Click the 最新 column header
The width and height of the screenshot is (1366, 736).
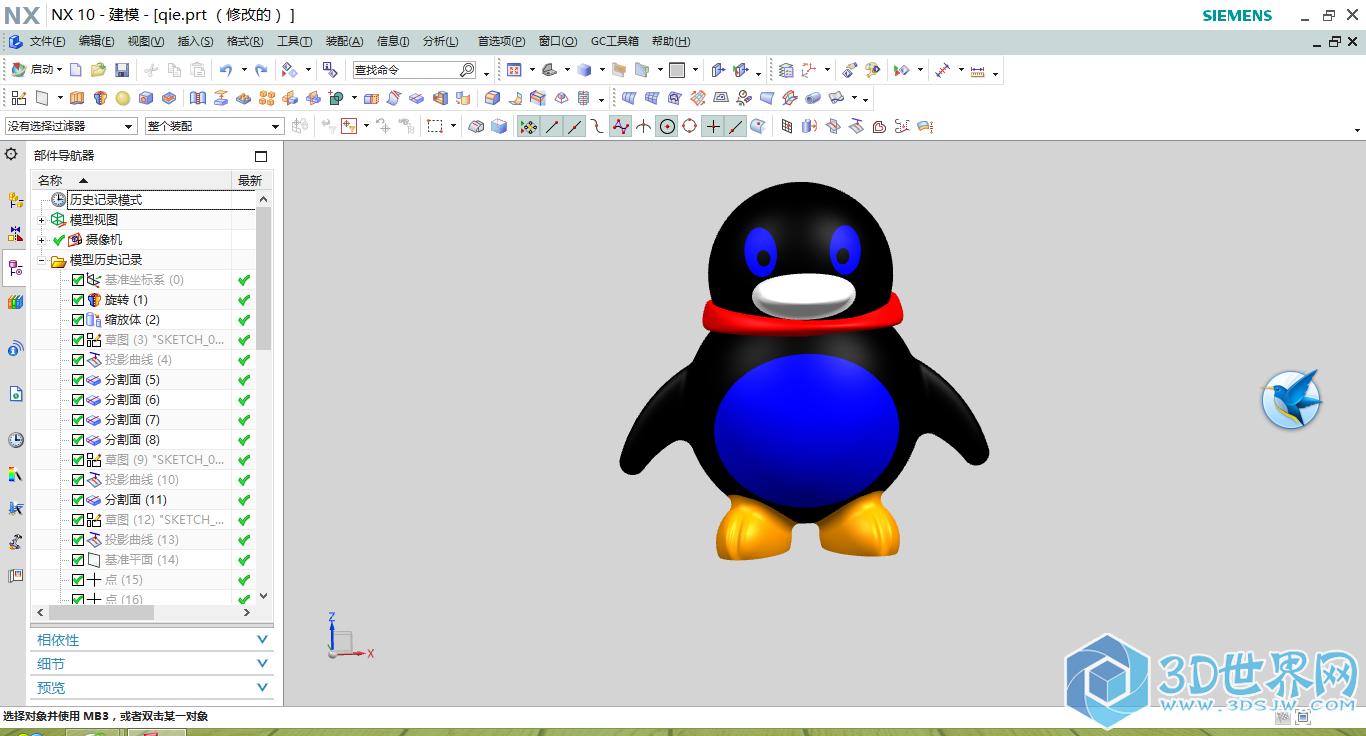pos(250,180)
